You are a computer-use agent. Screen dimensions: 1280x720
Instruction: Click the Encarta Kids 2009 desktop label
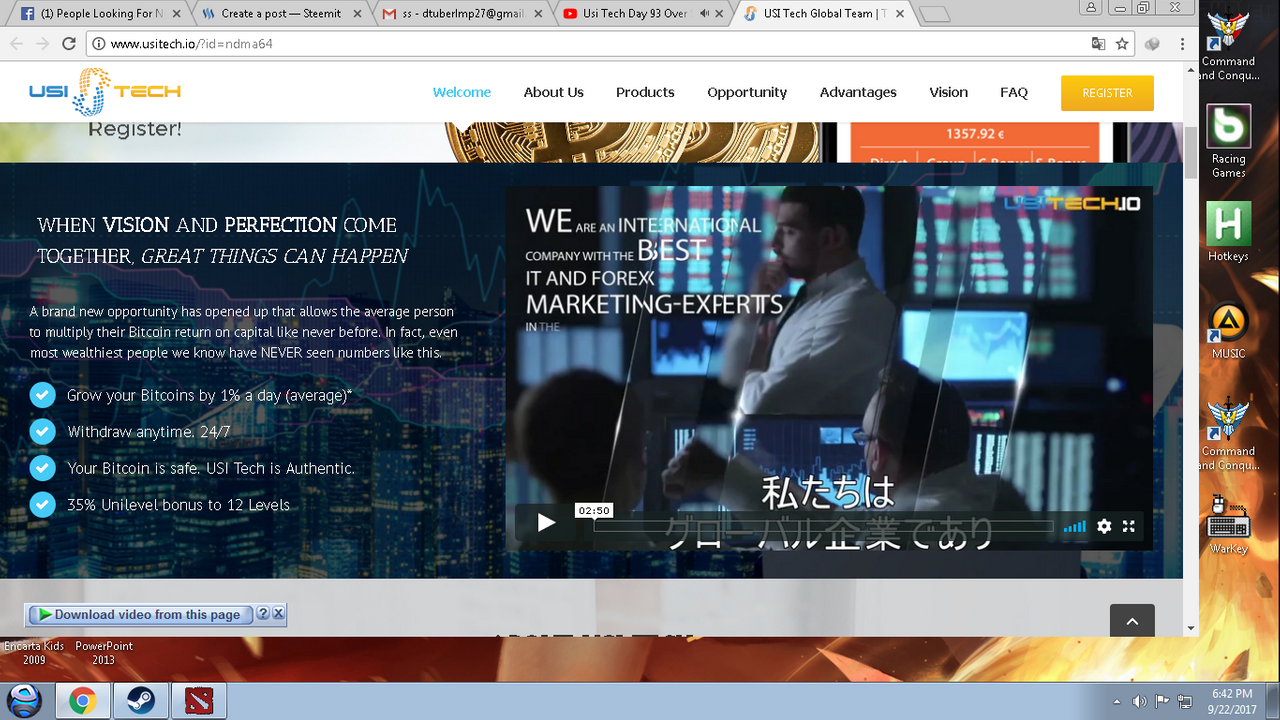pyautogui.click(x=34, y=652)
